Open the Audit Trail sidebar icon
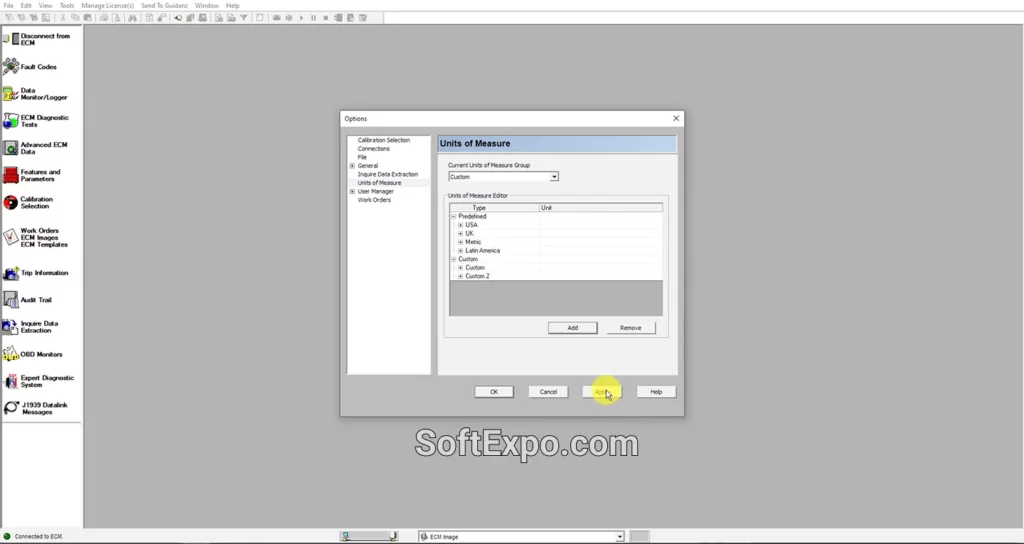The height and width of the screenshot is (544, 1024). click(10, 300)
